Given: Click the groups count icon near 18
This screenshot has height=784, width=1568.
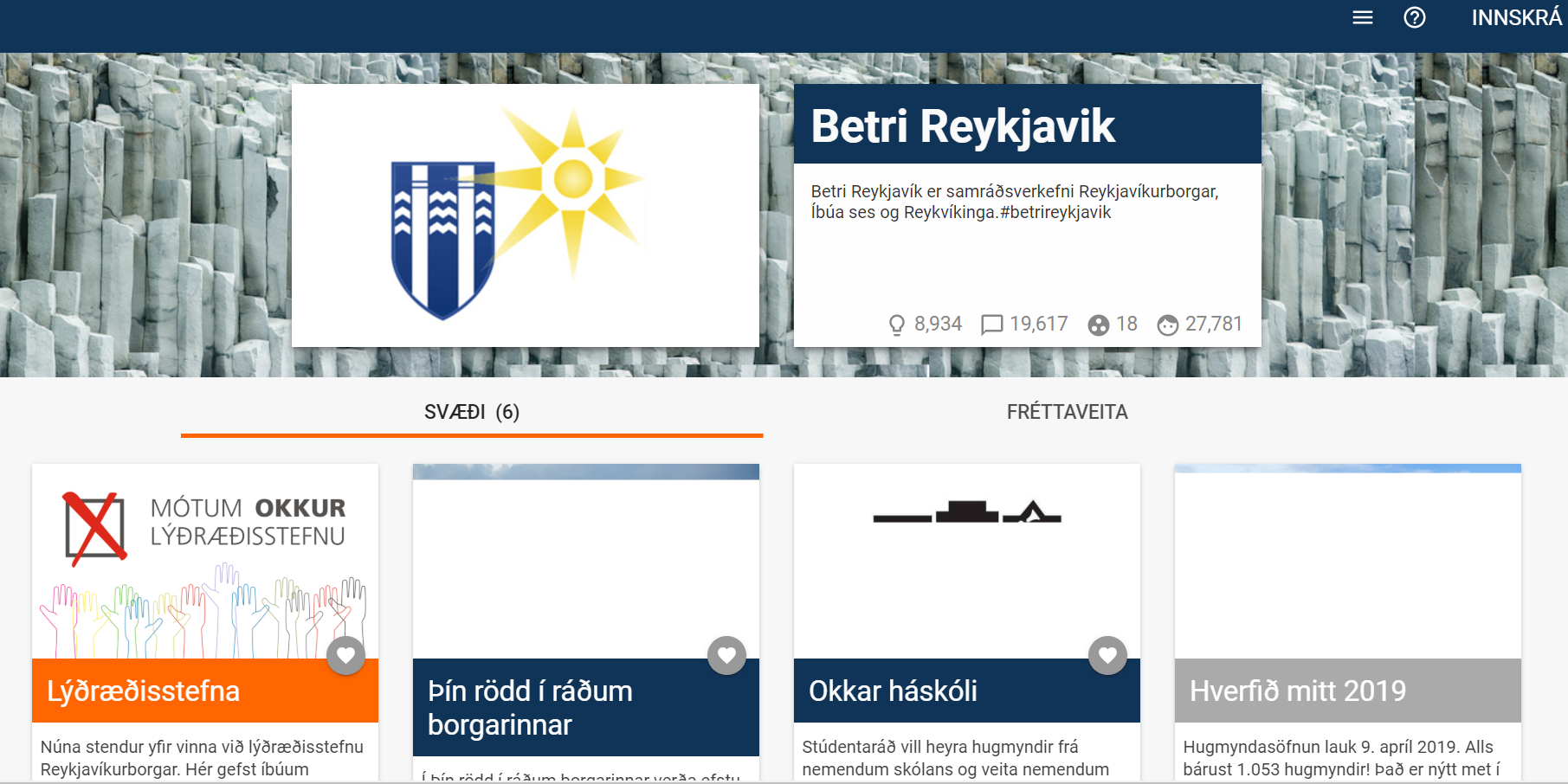Looking at the screenshot, I should pos(1099,325).
